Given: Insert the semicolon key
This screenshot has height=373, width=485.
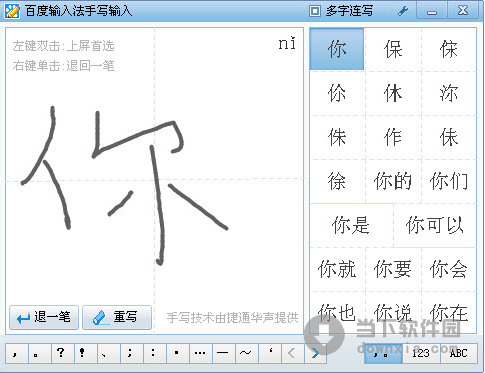Looking at the screenshot, I should [132, 353].
